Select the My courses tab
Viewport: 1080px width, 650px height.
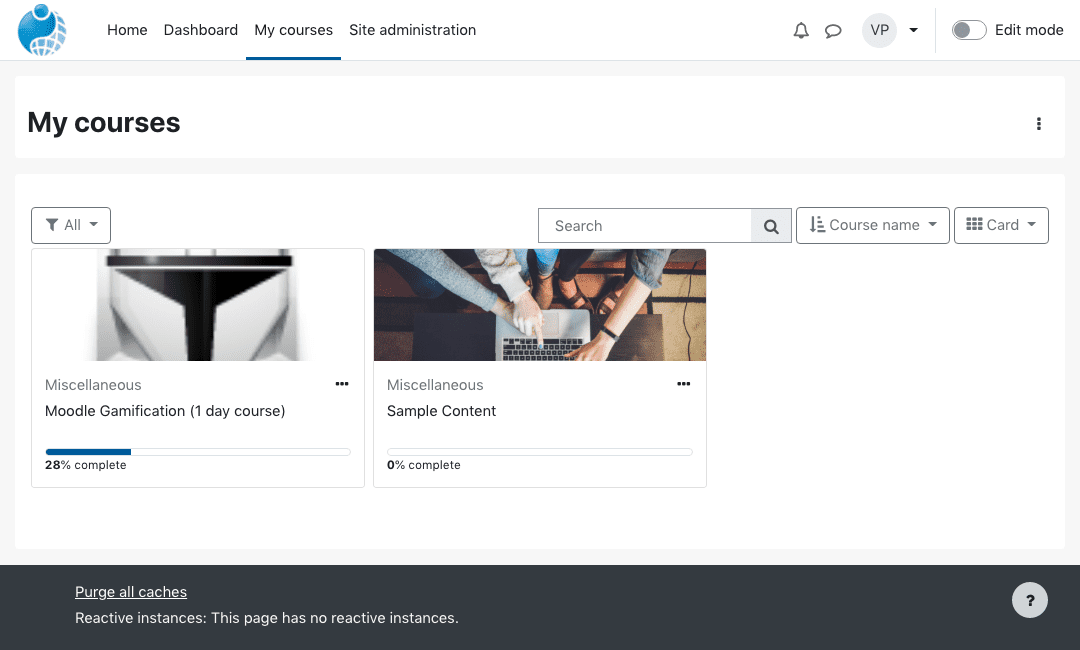pos(293,30)
